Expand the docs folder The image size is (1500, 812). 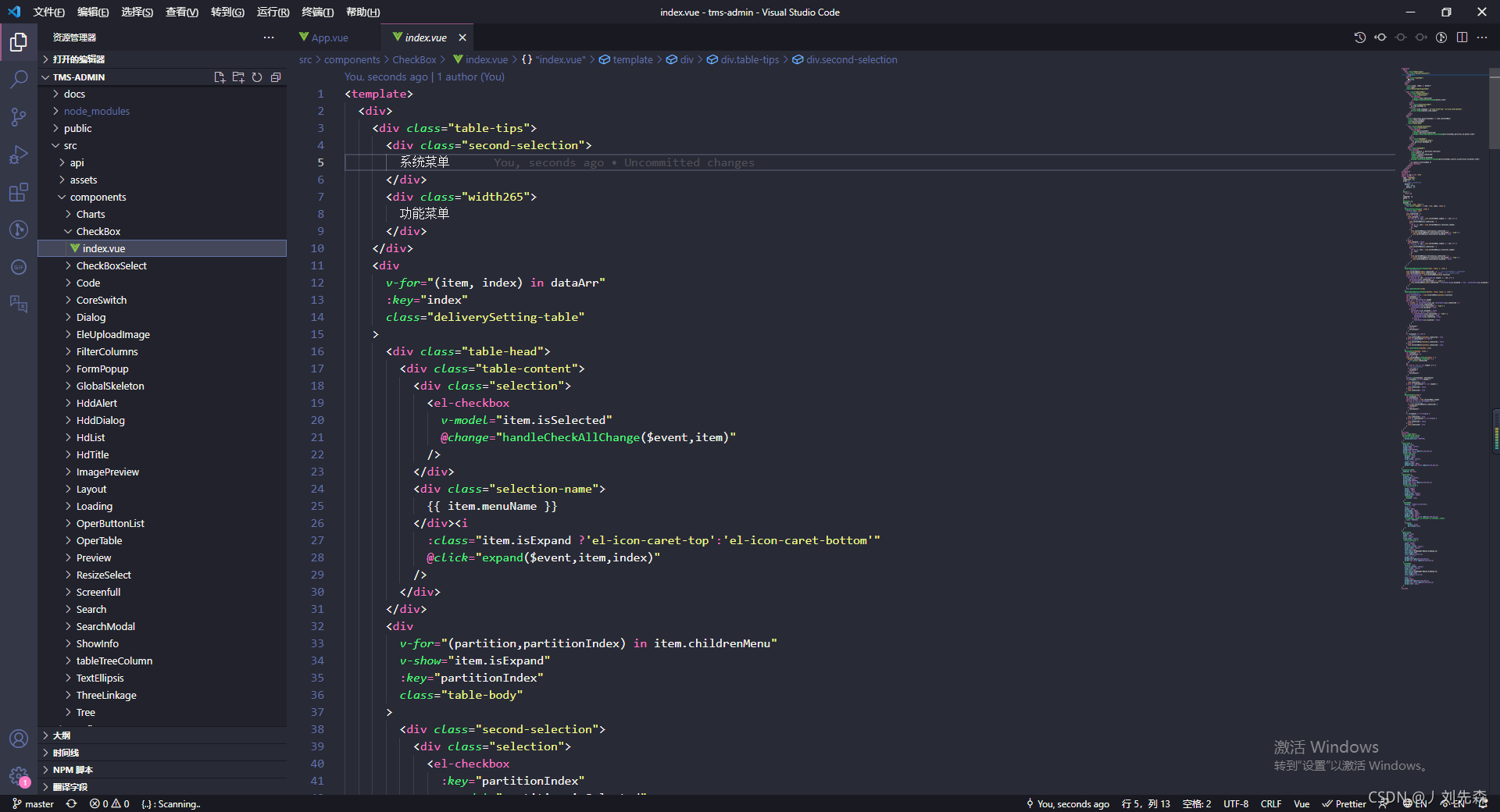(162, 94)
